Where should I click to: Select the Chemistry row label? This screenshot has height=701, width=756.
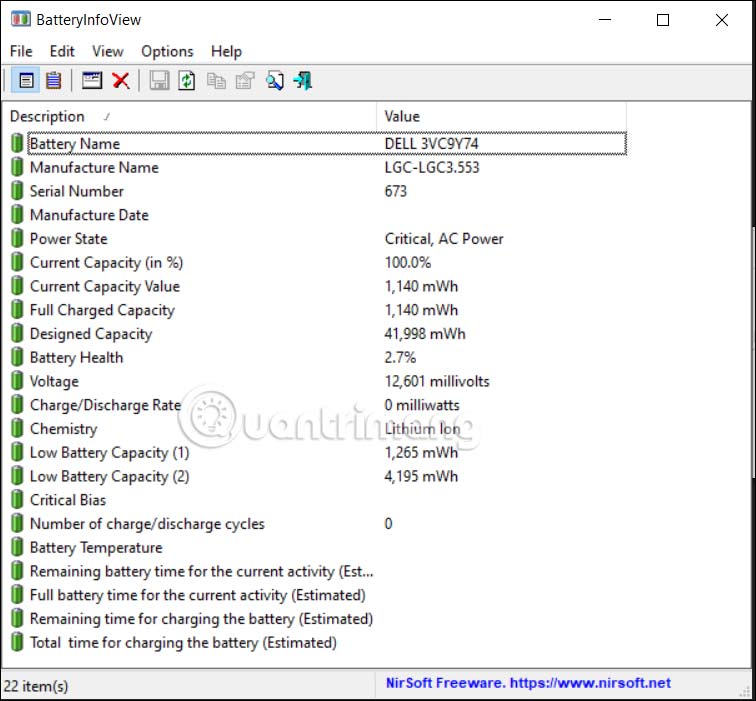click(63, 429)
